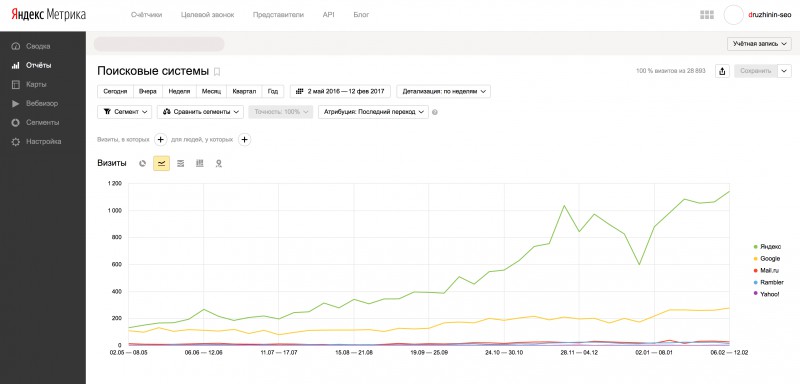
Task: Open the Учётная запись dropdown
Action: pyautogui.click(x=759, y=44)
